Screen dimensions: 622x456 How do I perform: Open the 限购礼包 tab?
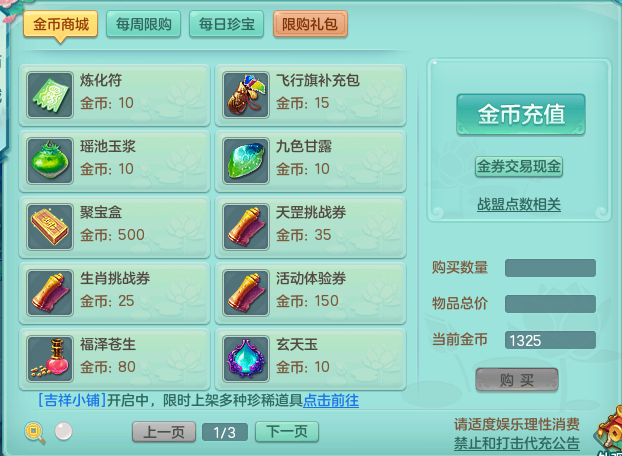pyautogui.click(x=310, y=24)
